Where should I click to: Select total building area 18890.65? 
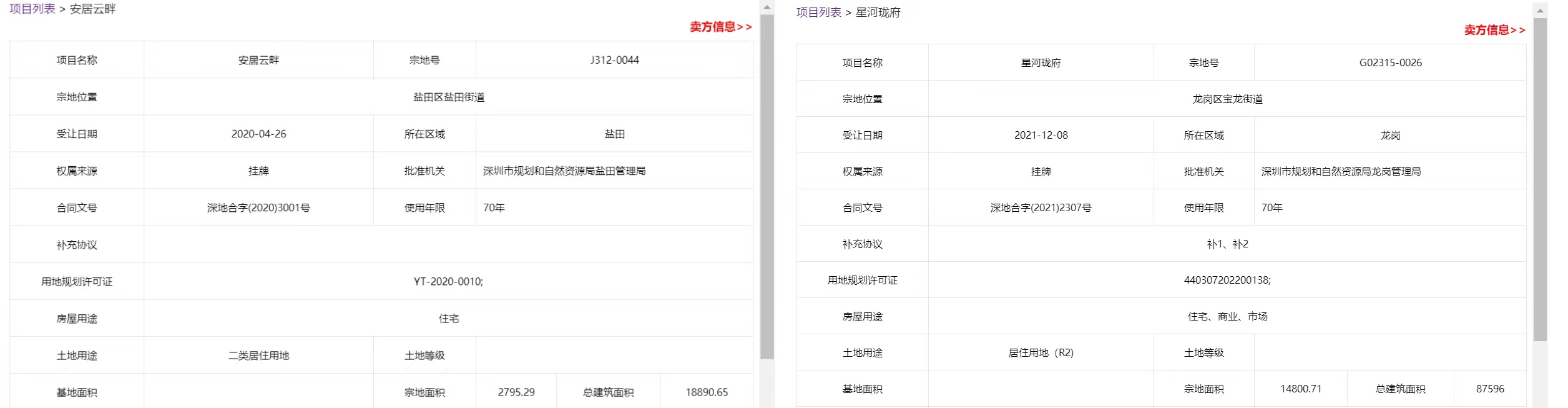pyautogui.click(x=707, y=392)
